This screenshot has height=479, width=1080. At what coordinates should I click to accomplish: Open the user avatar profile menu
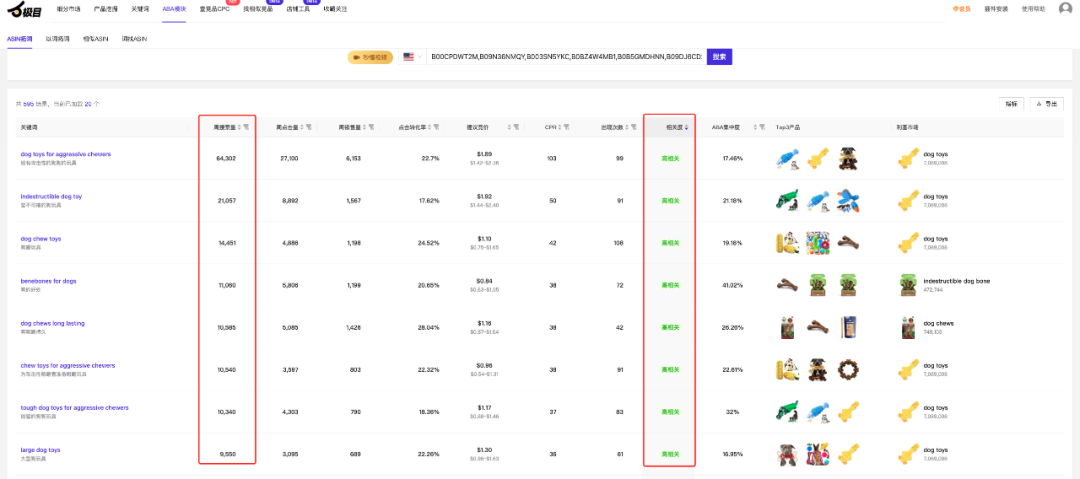1064,8
